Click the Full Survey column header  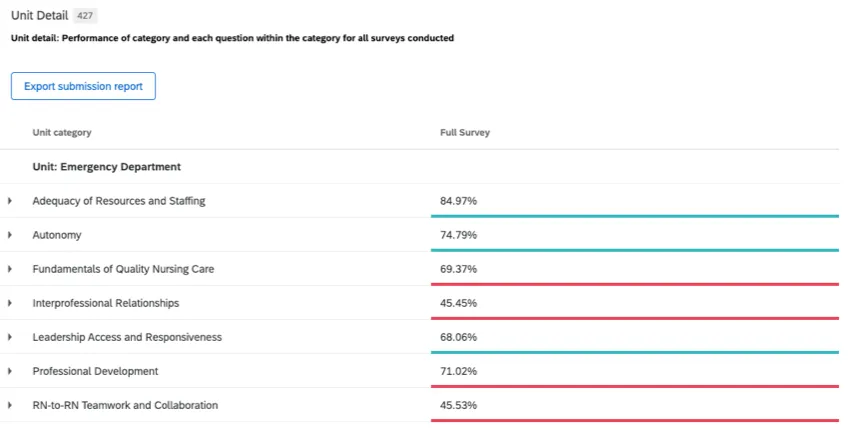pyautogui.click(x=465, y=133)
